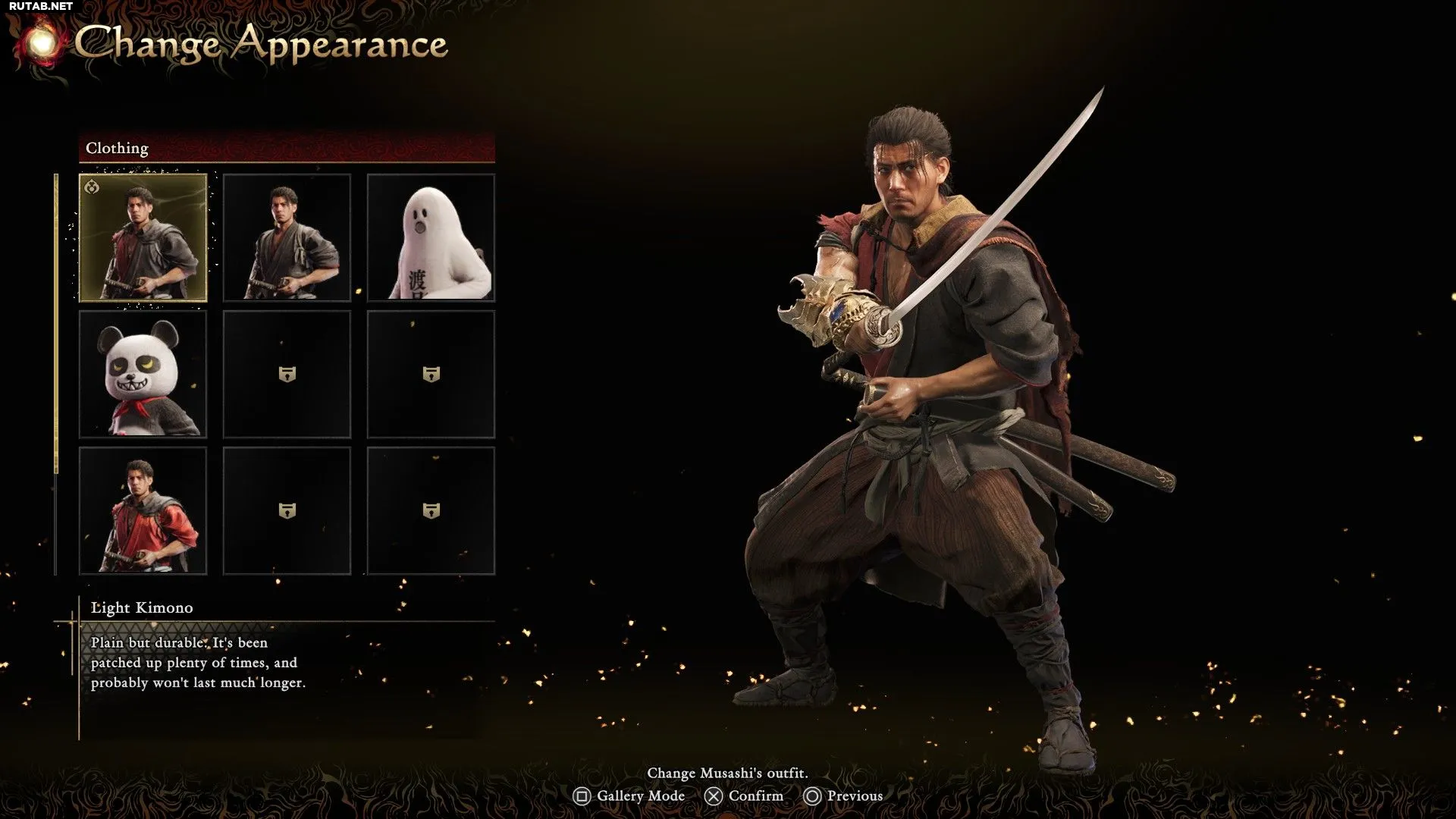Screen dimensions: 1456x819
Task: Select the red kimono outfit
Action: [143, 510]
